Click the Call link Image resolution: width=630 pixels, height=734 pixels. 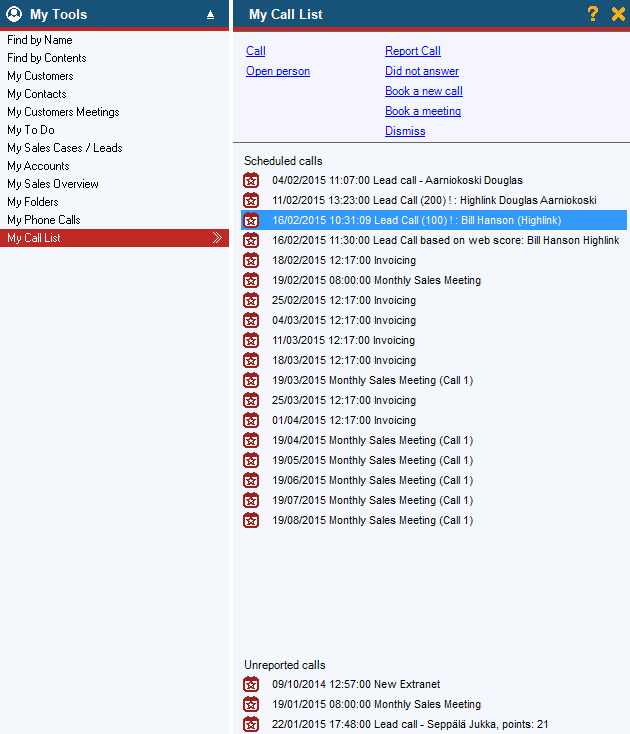click(x=256, y=51)
